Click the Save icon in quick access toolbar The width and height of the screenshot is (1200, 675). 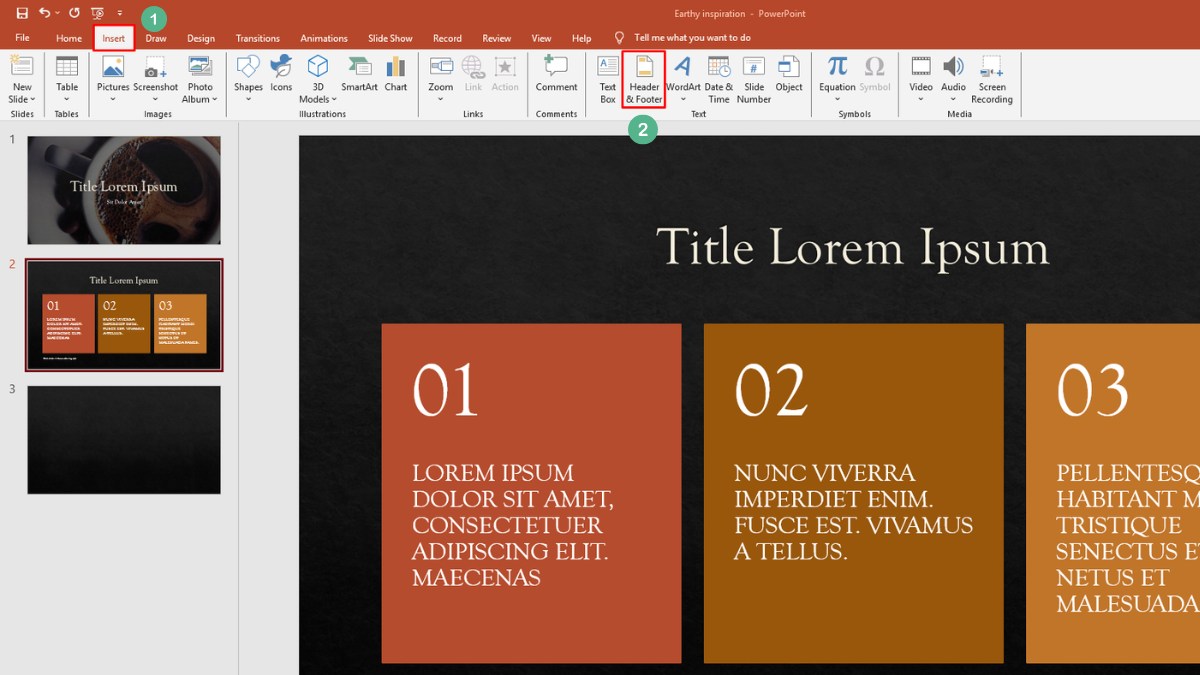(x=22, y=13)
